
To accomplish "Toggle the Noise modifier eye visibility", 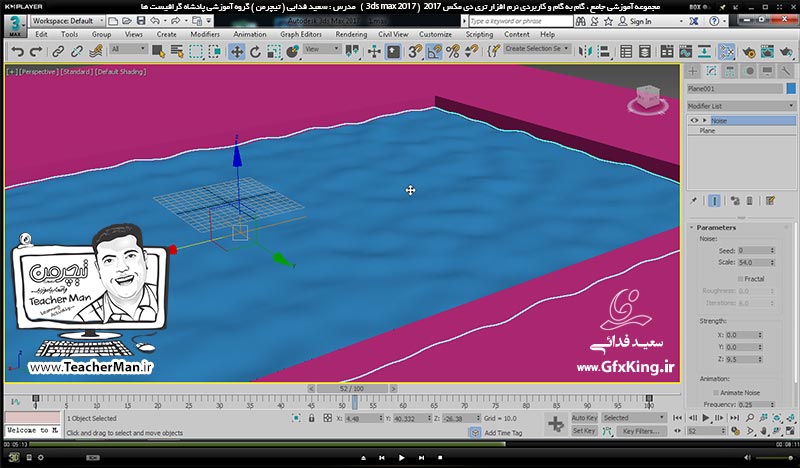I will (694, 120).
